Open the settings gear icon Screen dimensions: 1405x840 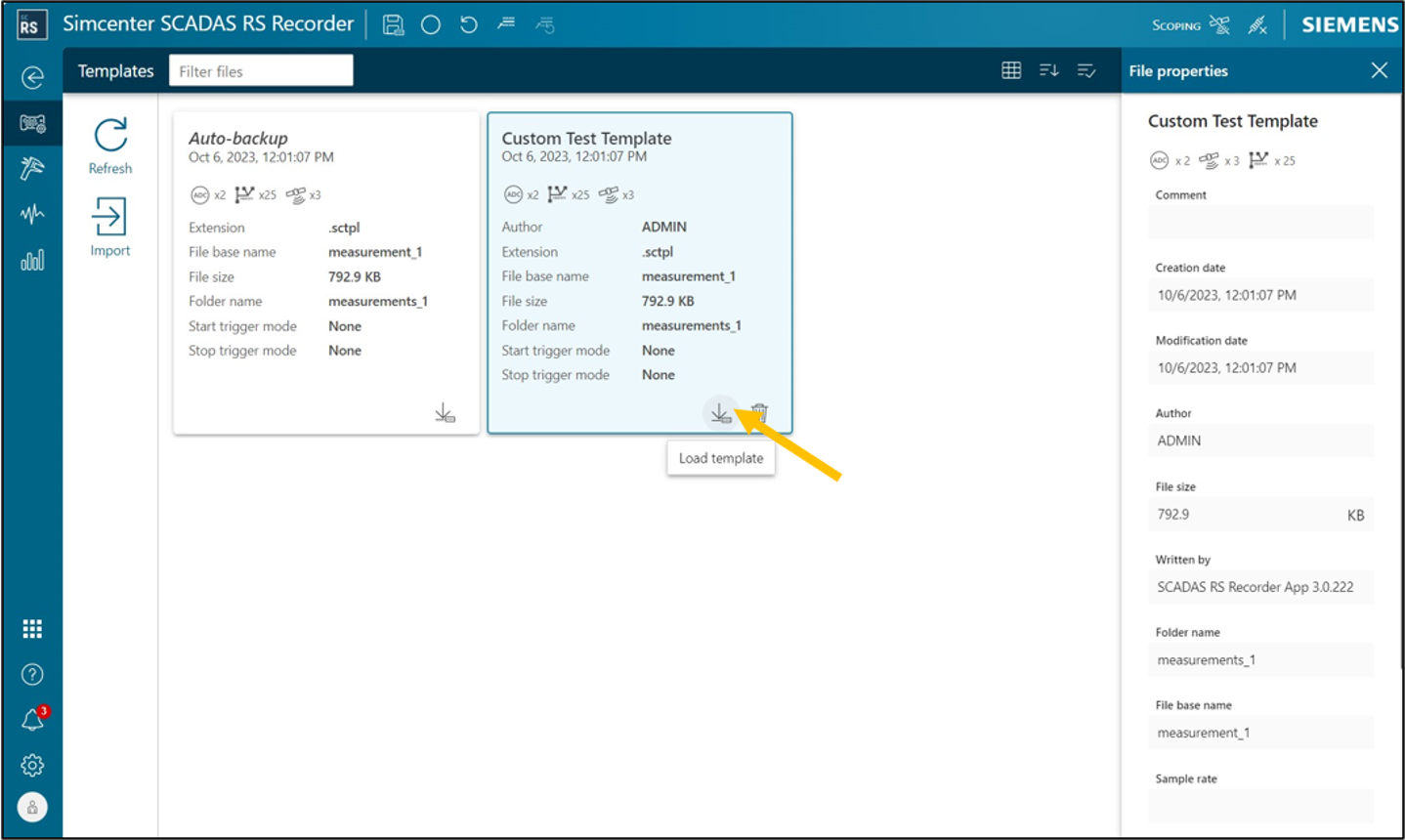pyautogui.click(x=32, y=765)
